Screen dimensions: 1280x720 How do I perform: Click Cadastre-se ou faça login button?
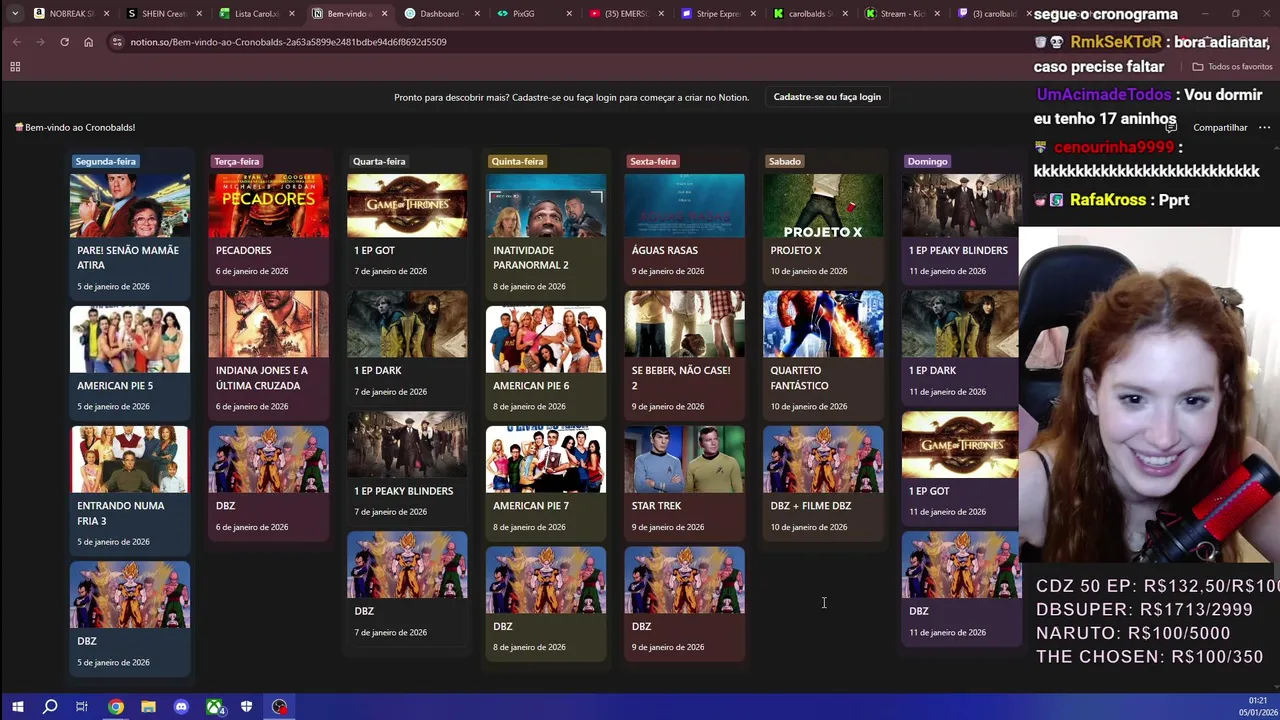pos(827,97)
